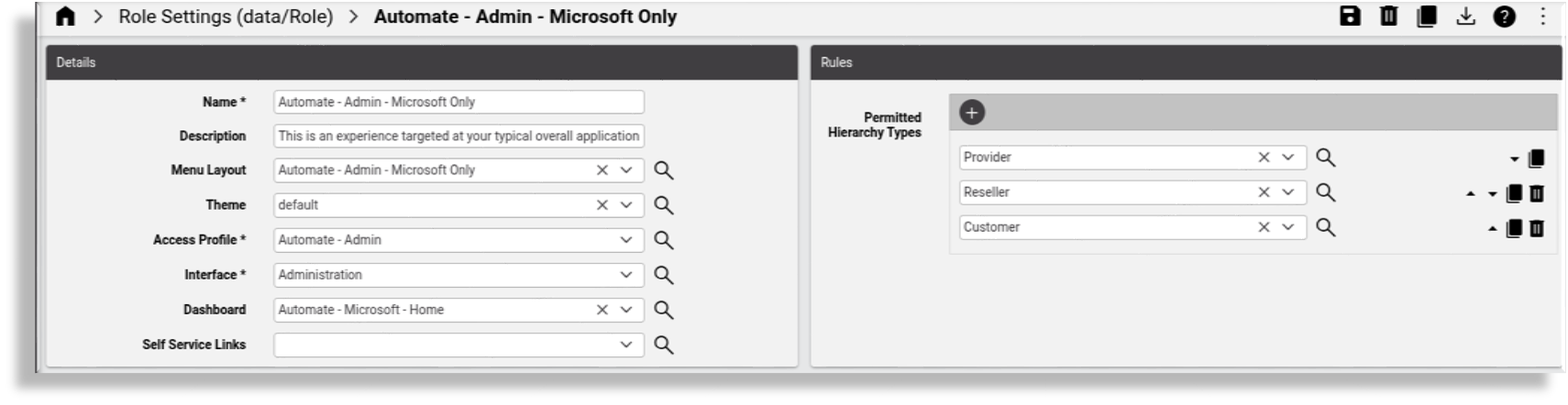This screenshot has height=405, width=1568.
Task: Duplicate the Provider row
Action: (1536, 159)
